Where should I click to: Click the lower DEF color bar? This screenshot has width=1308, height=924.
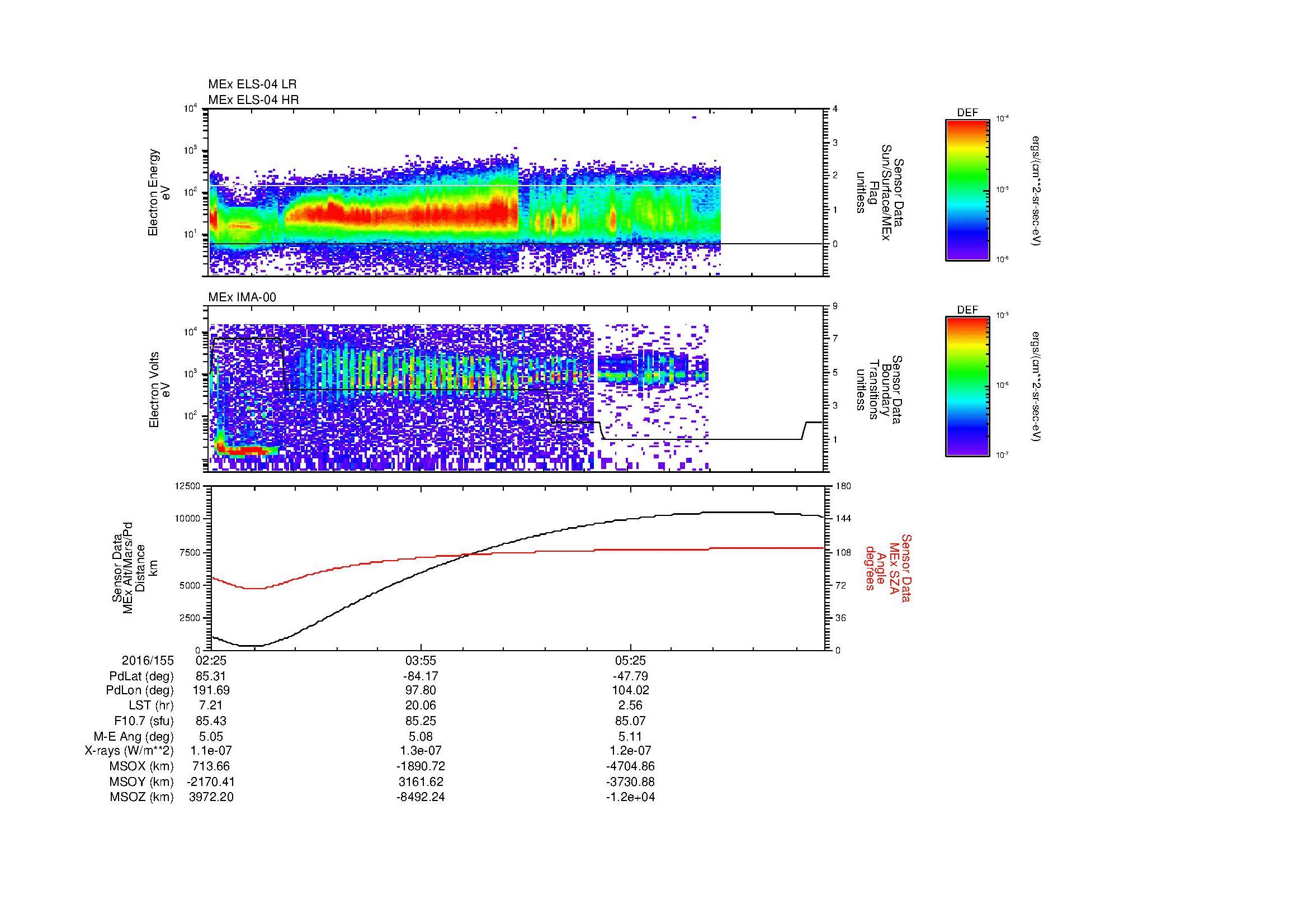[967, 387]
